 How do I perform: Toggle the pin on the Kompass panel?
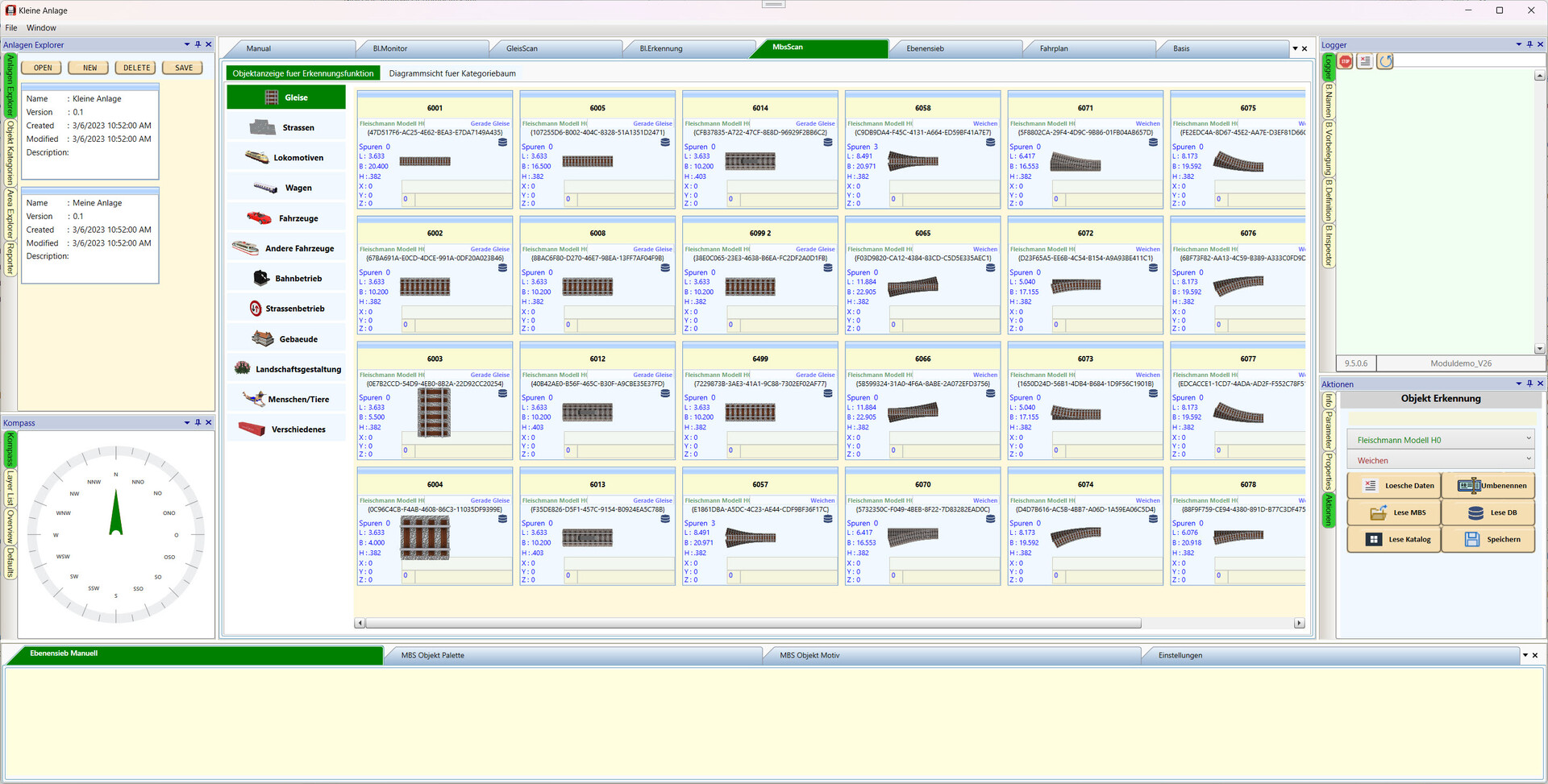click(198, 422)
